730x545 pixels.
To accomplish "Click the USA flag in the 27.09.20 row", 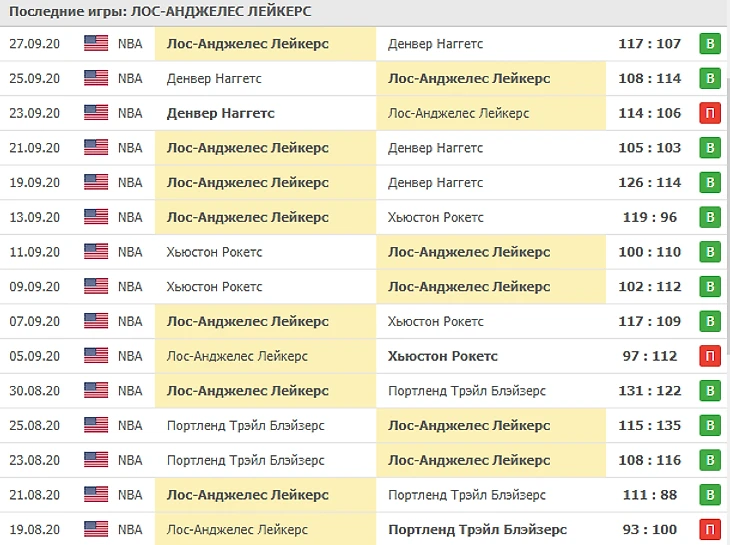I will (x=96, y=43).
